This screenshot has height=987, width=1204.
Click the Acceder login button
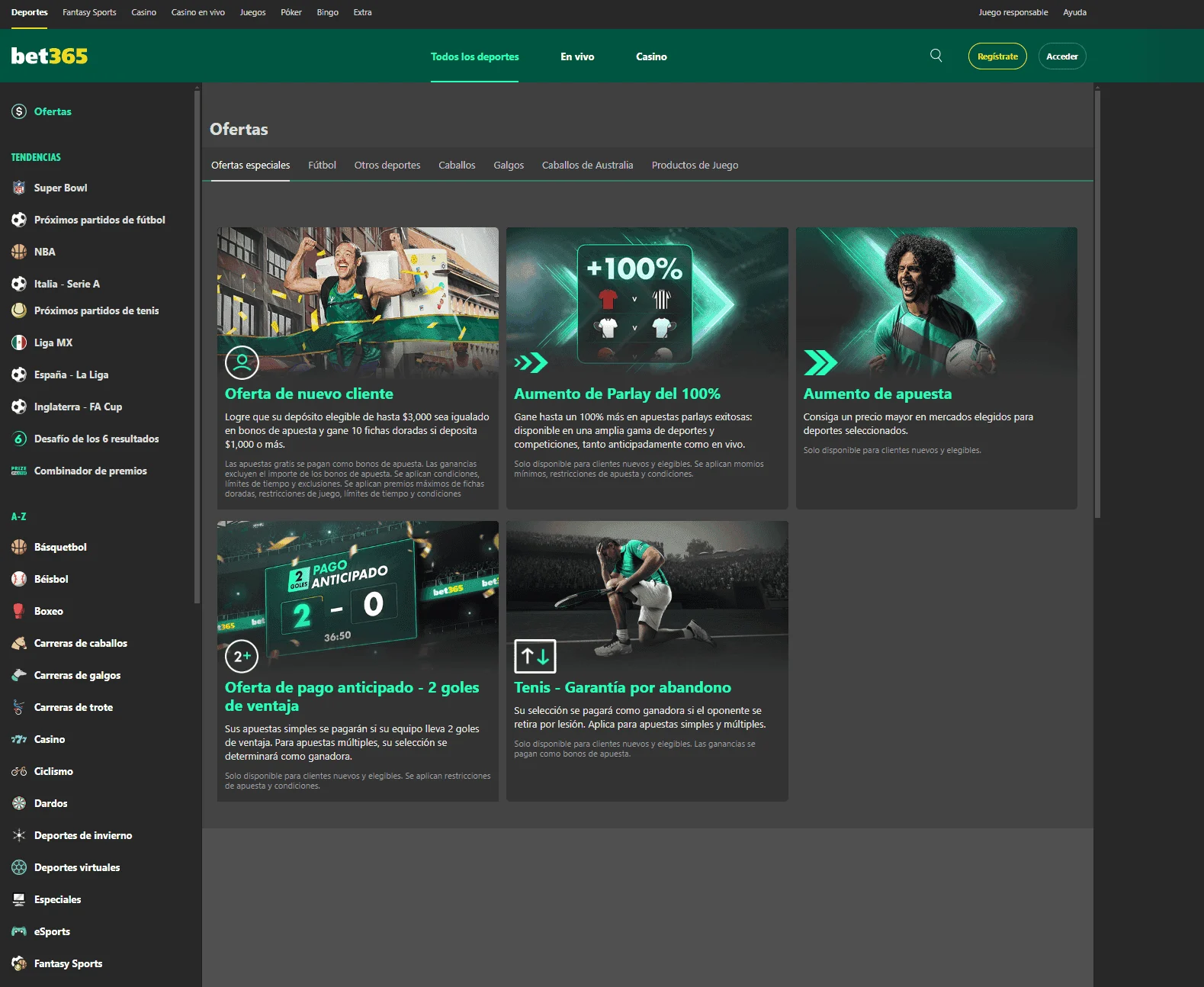(x=1062, y=56)
